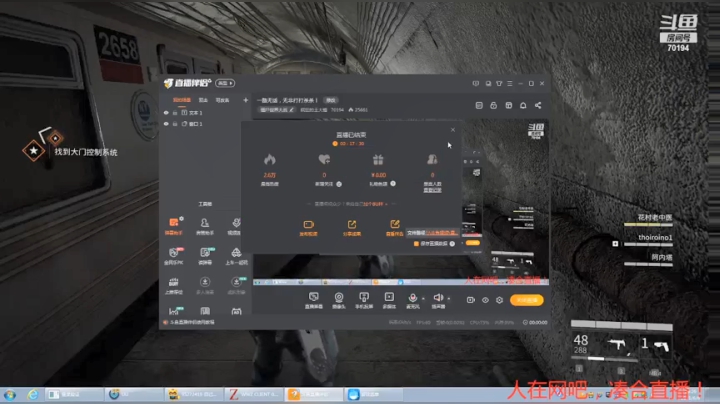Open the notes list icon in top right panel
This screenshot has width=720, height=404.
pos(479,105)
